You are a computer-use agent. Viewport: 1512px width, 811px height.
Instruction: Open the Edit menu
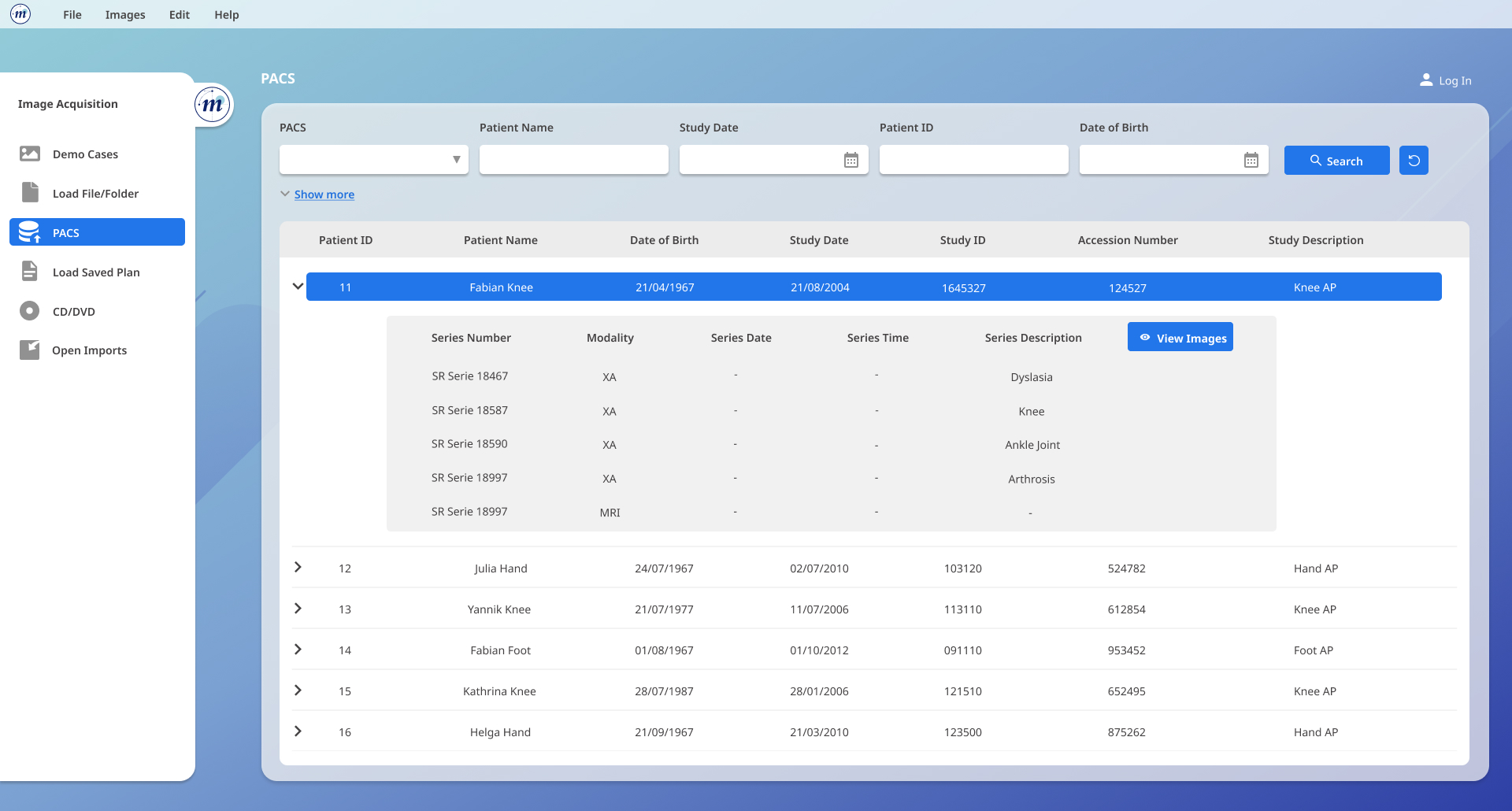[x=180, y=15]
